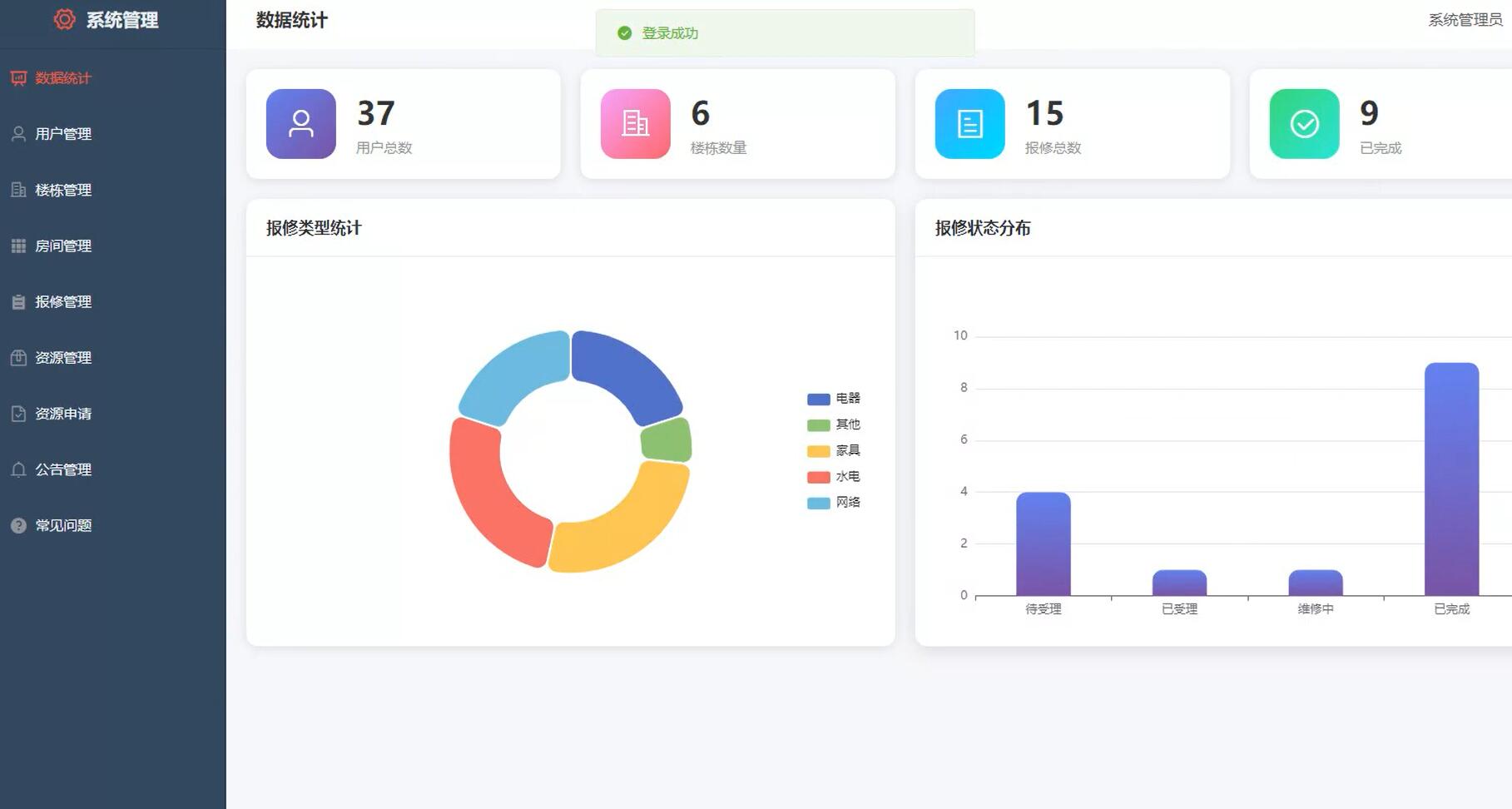Click the grid icon next to 房间管理

coord(18,246)
